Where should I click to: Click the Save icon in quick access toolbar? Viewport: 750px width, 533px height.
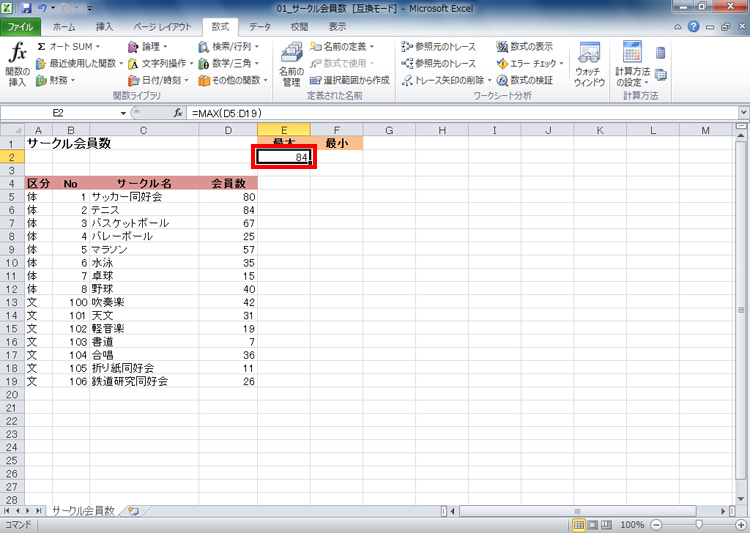tap(26, 8)
